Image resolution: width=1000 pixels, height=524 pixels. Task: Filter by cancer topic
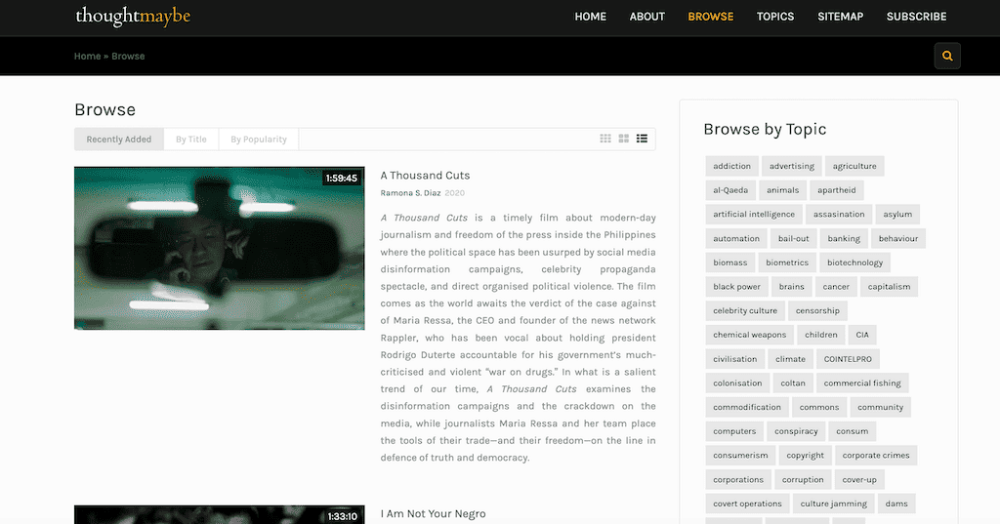click(835, 287)
